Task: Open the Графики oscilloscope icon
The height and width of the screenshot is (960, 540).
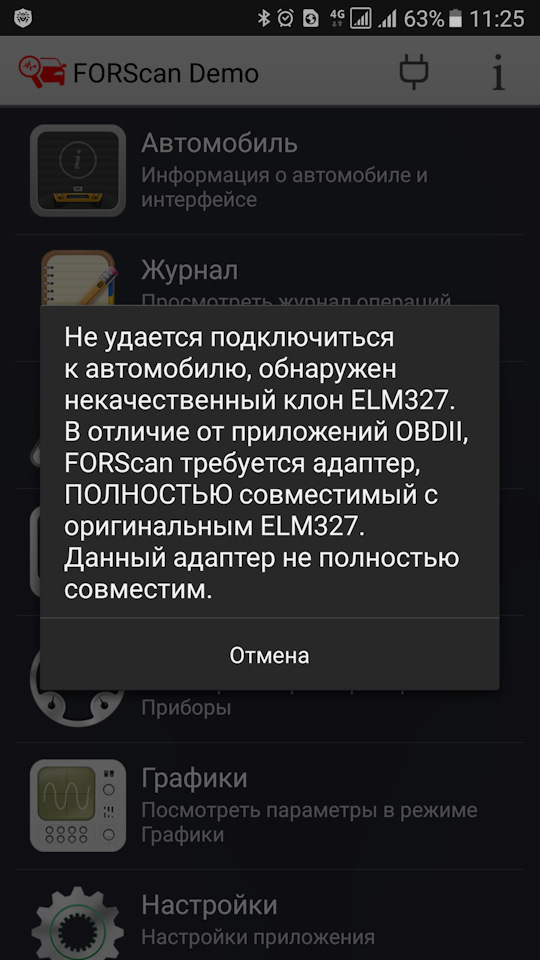Action: (x=78, y=805)
